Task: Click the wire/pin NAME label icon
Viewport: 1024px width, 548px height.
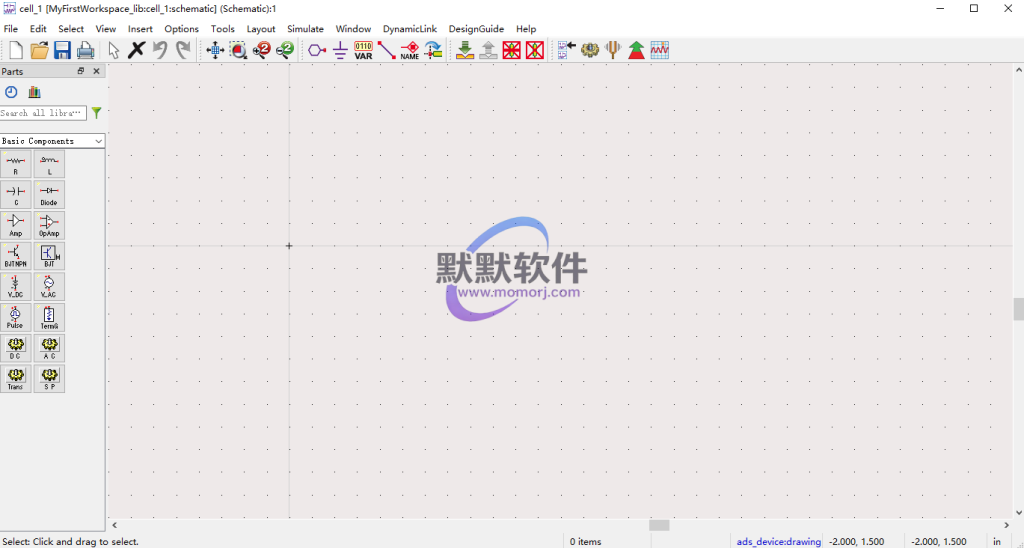Action: (410, 50)
